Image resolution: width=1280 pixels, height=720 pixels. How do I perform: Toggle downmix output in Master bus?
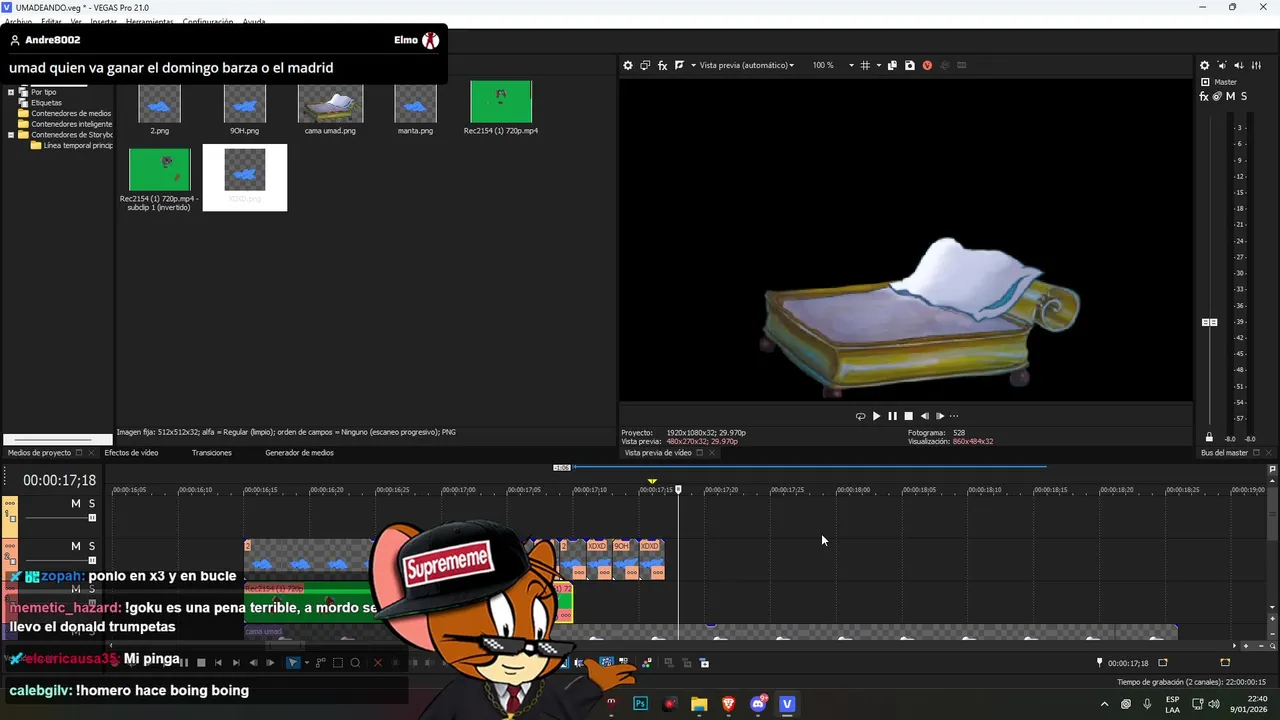click(x=1221, y=65)
